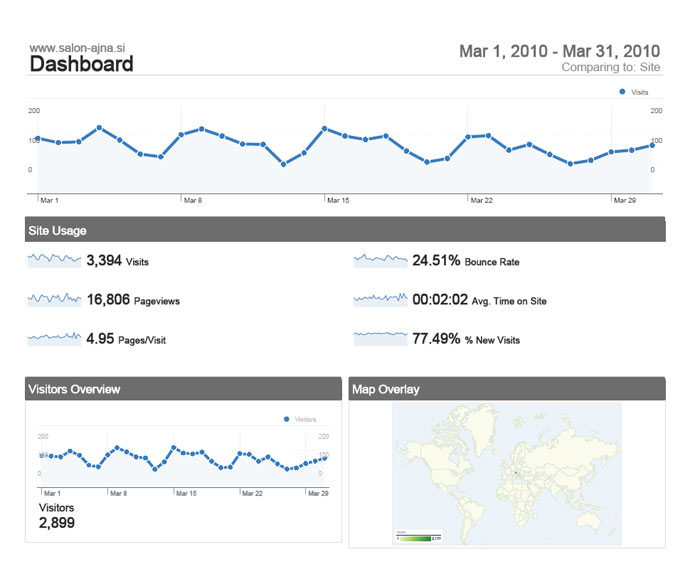This screenshot has height=579, width=700.
Task: Open the 2,899 Visitors total
Action: pyautogui.click(x=56, y=522)
